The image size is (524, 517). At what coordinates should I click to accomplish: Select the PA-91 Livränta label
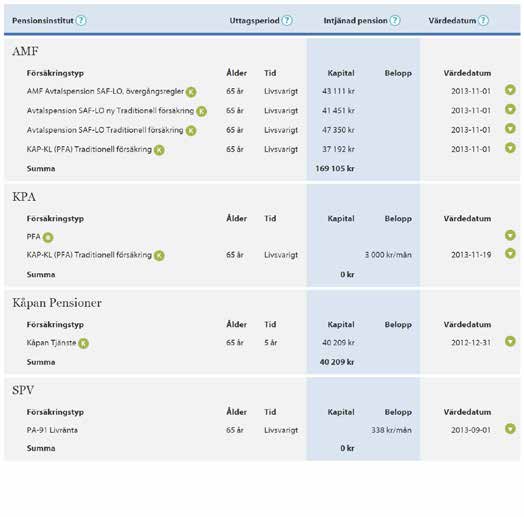[x=52, y=430]
